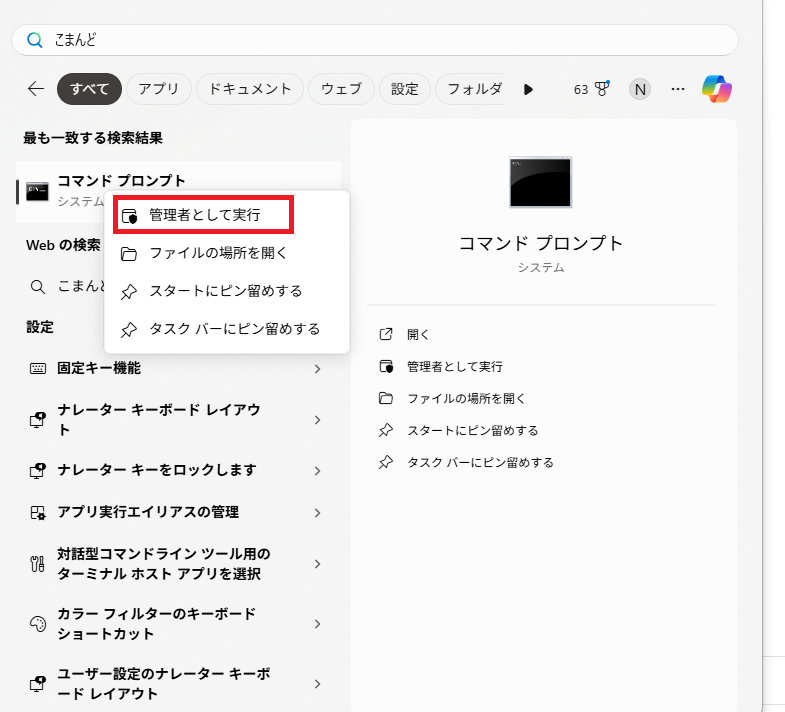This screenshot has width=785, height=712.
Task: Click the search box containing こまんど
Action: click(x=375, y=40)
